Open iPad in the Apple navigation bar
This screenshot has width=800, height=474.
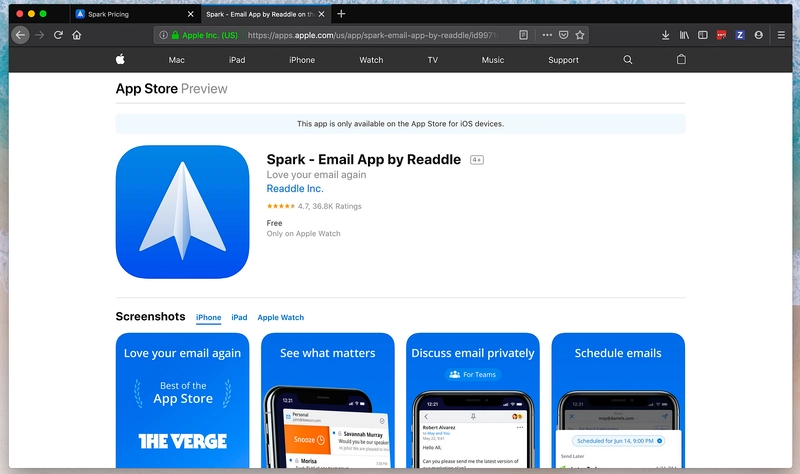point(237,60)
